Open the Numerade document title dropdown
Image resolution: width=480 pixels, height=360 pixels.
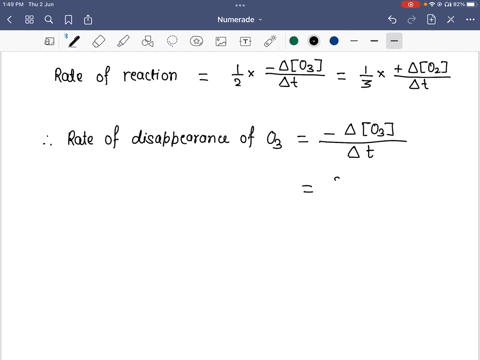[240, 20]
